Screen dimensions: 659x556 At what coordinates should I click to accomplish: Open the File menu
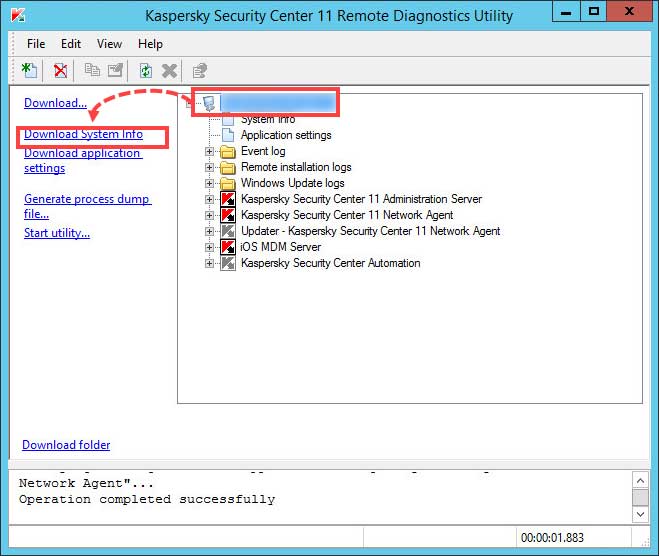(36, 44)
